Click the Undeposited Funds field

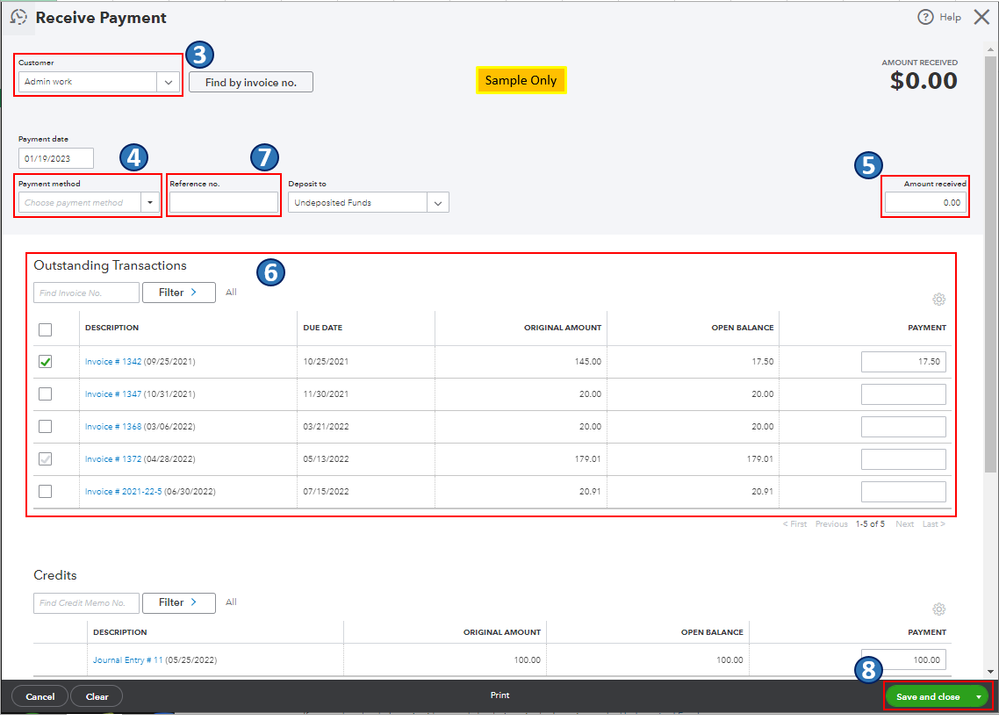click(357, 203)
